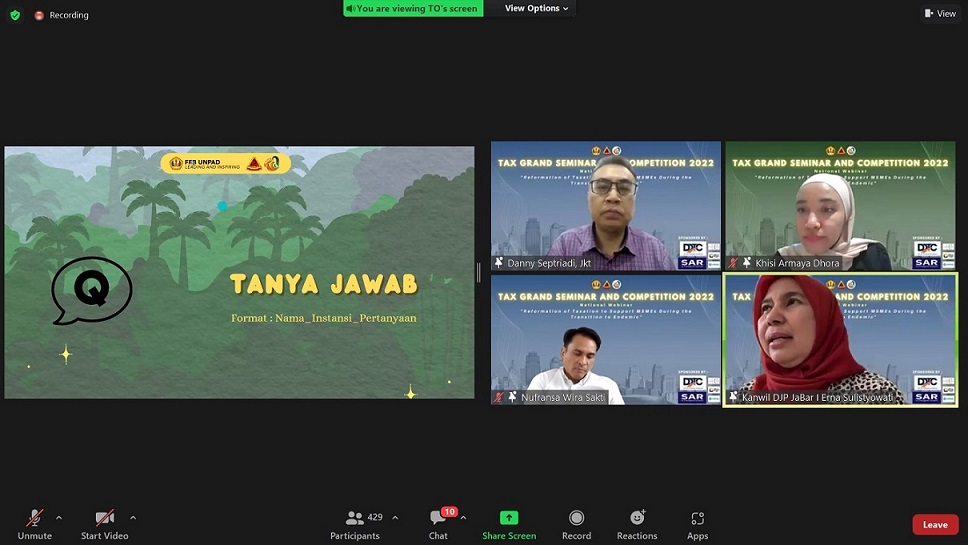Click the green encryption shield icon

click(x=15, y=15)
